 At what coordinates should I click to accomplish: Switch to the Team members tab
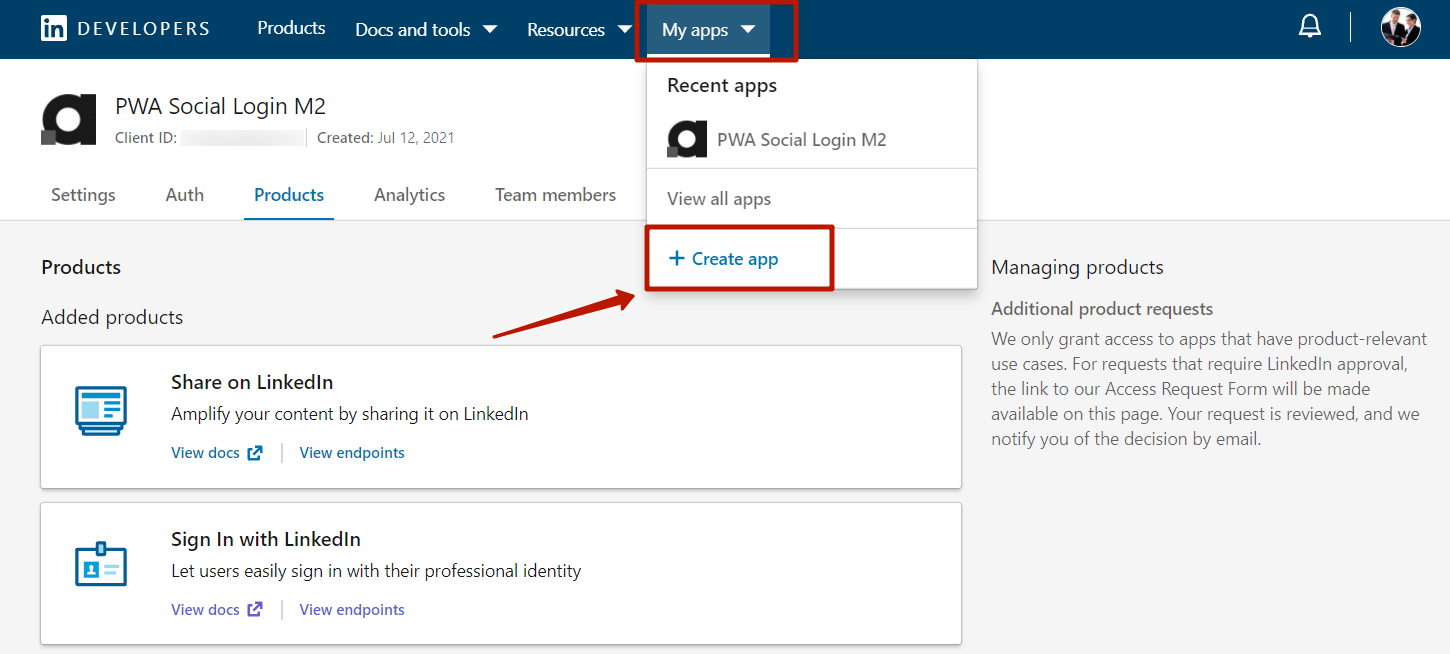click(556, 195)
